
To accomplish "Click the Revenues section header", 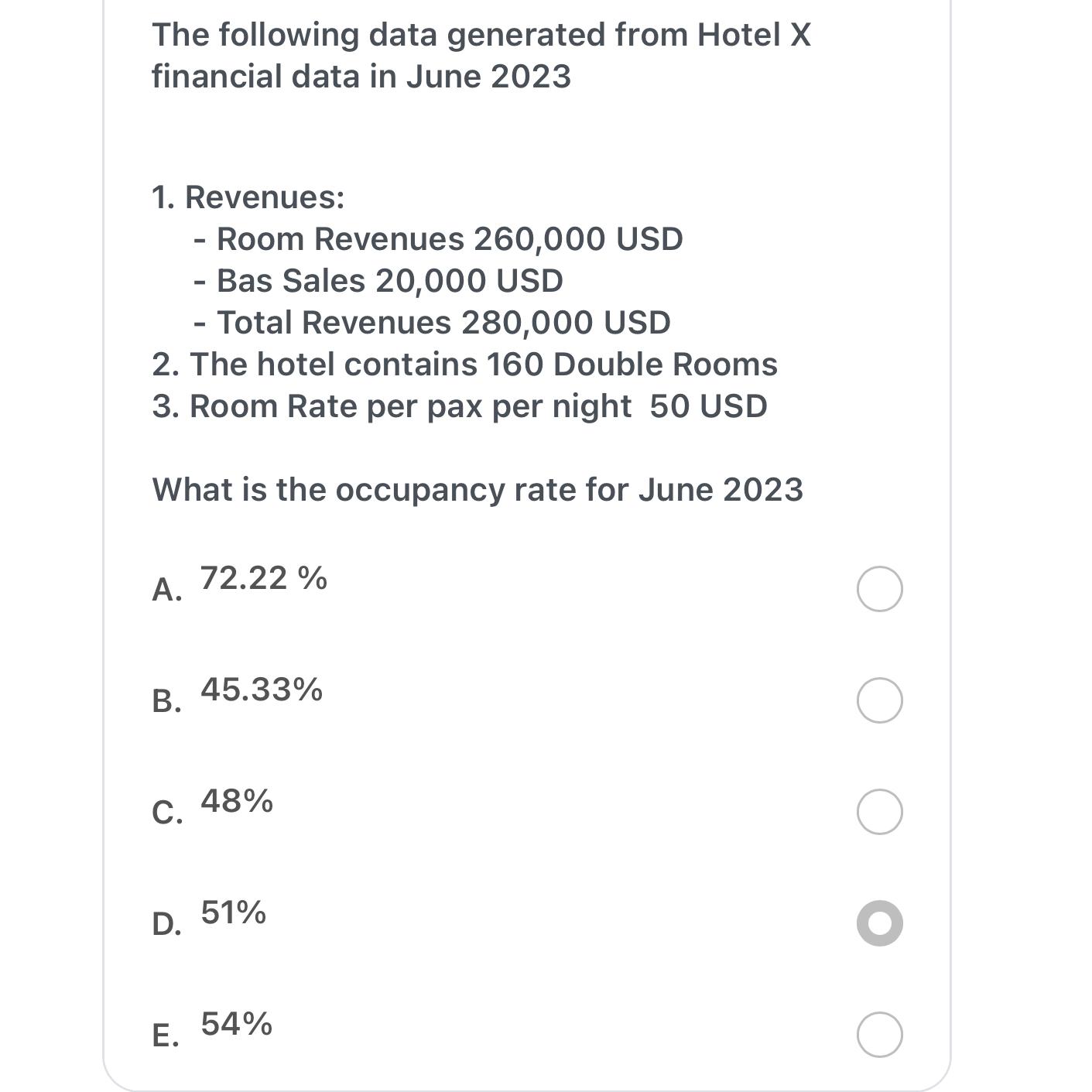I will (248, 197).
